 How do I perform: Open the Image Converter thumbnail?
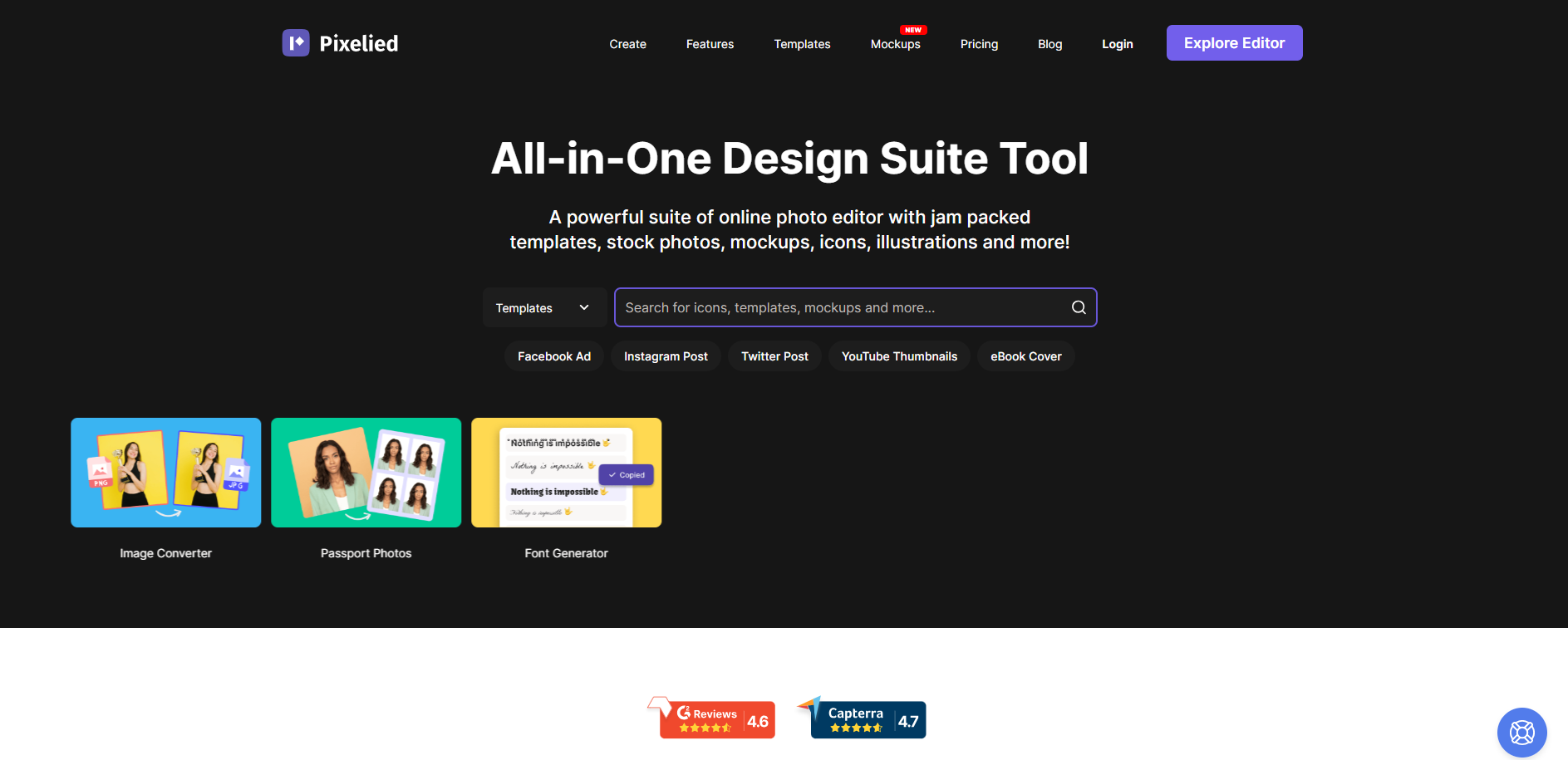(166, 473)
